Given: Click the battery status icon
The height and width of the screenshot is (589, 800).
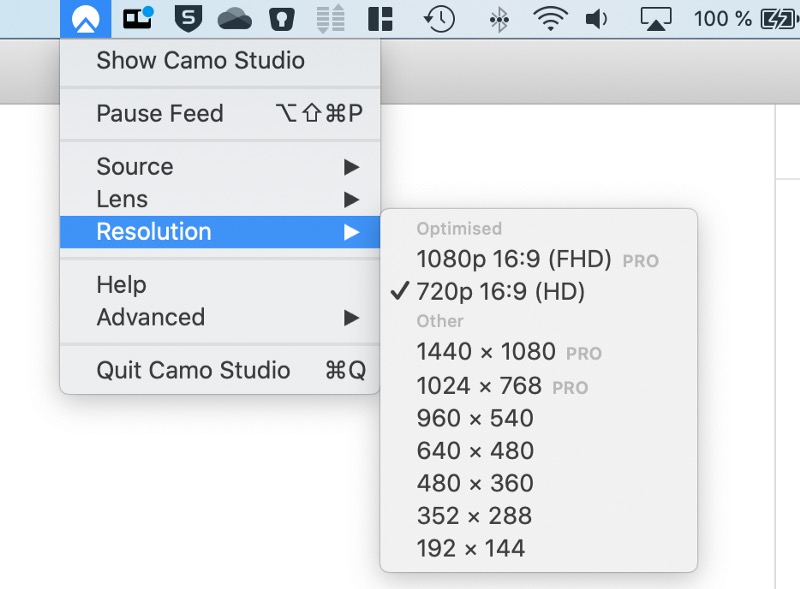Looking at the screenshot, I should coord(779,19).
